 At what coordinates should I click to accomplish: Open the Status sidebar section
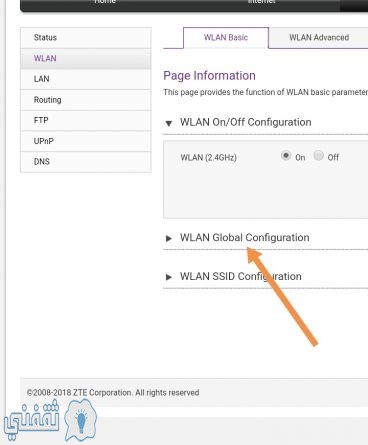click(86, 38)
